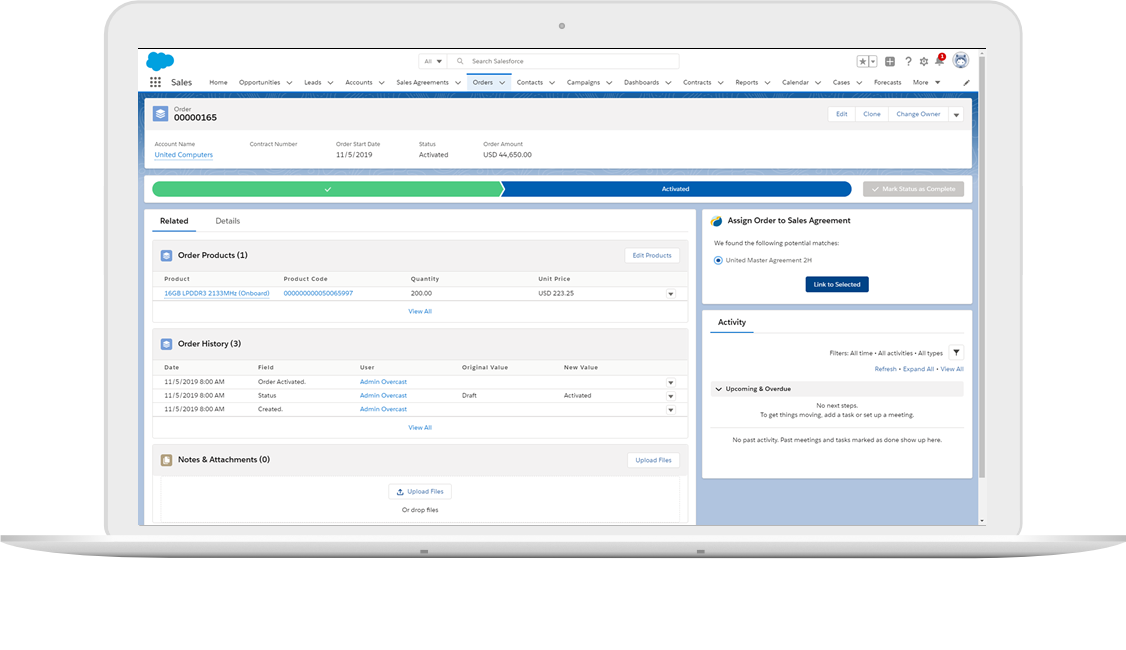Open the user profile avatar
The height and width of the screenshot is (650, 1126).
tap(961, 61)
